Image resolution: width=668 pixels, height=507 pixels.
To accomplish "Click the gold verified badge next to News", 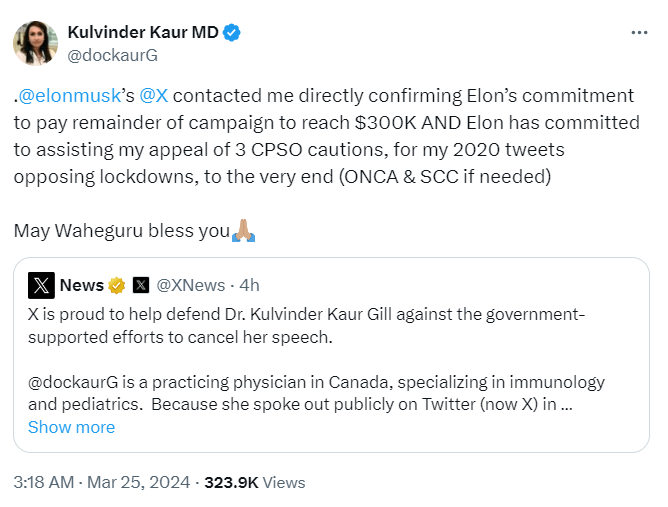I will pos(117,286).
